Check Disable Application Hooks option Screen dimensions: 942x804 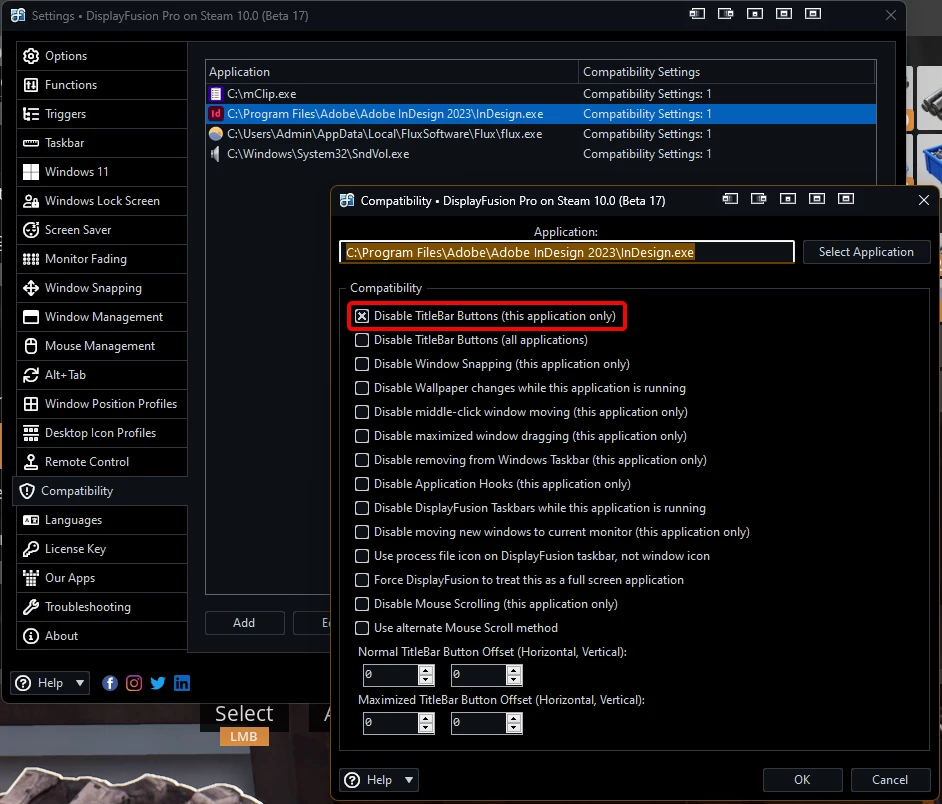[362, 484]
